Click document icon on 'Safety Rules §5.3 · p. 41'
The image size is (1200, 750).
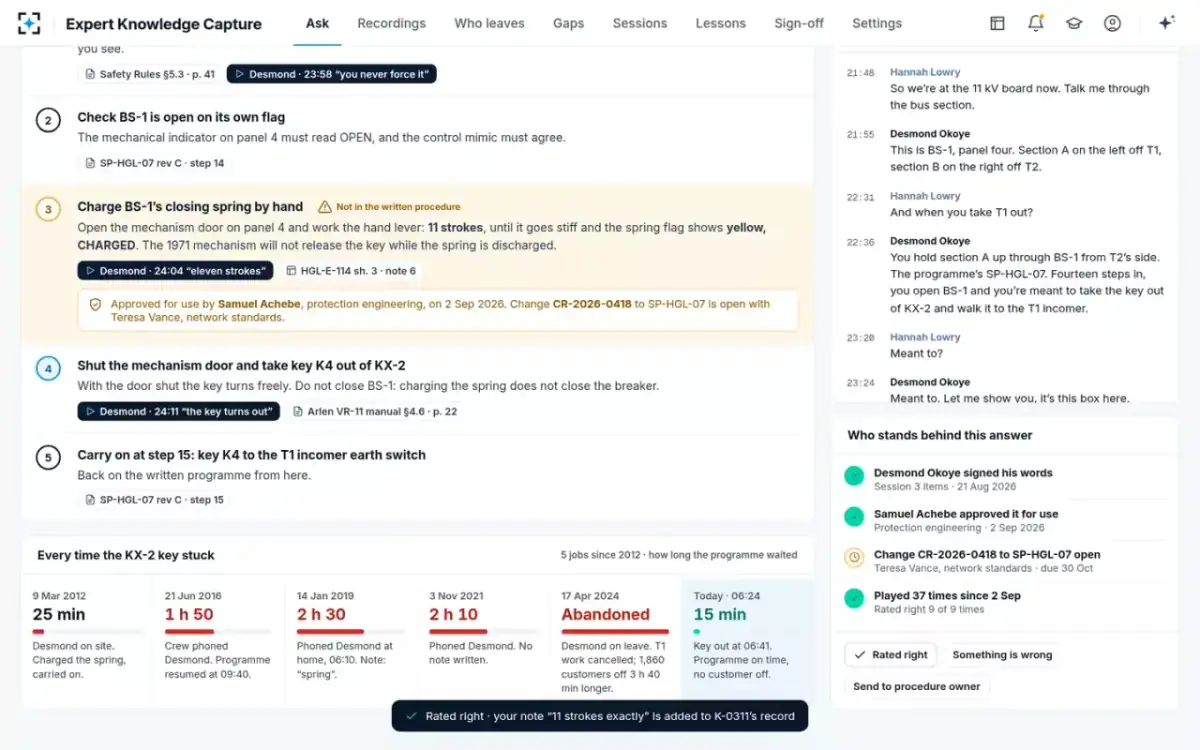(x=90, y=74)
